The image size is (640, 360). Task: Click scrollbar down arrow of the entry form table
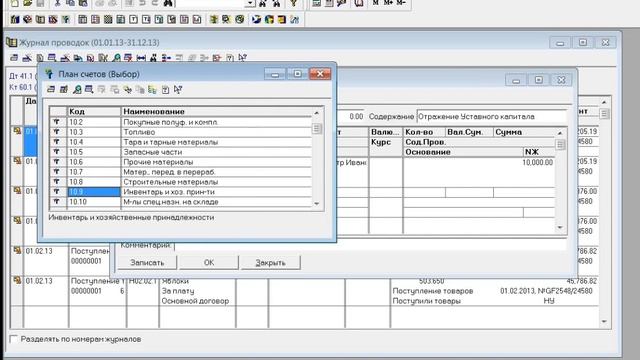[560, 227]
